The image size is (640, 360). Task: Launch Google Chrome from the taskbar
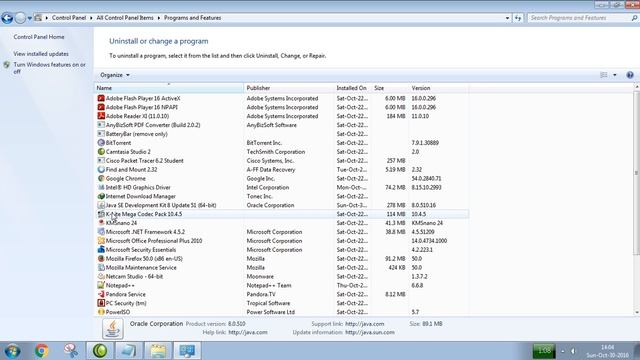[x=41, y=351]
